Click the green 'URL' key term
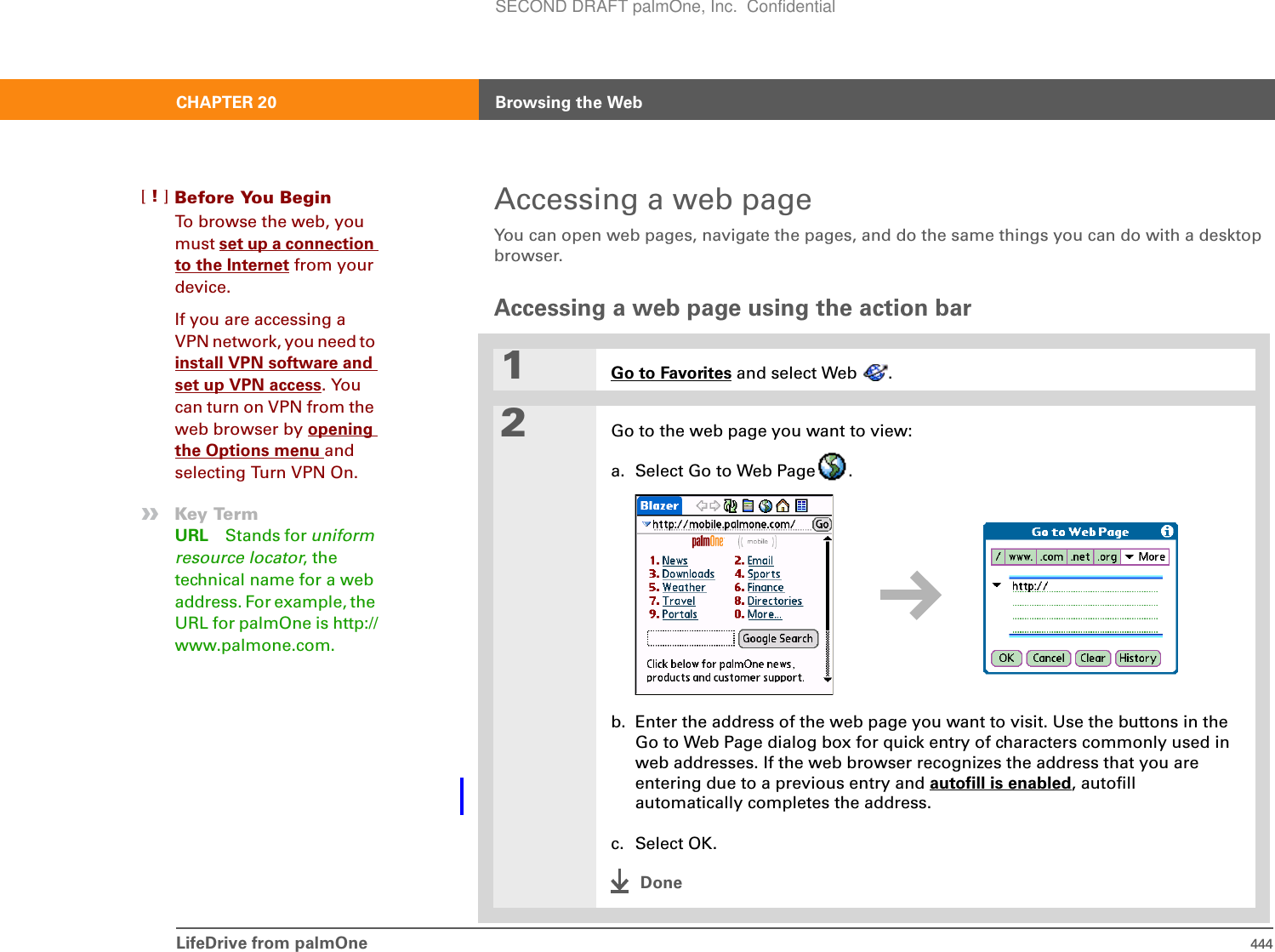The height and width of the screenshot is (952, 1275). click(191, 535)
